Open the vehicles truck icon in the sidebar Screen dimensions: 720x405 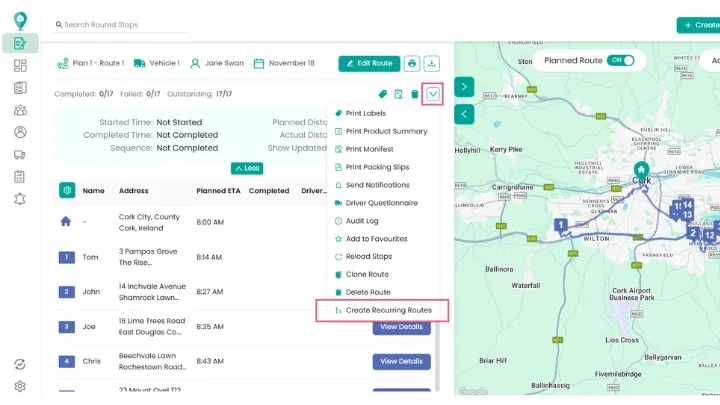point(20,154)
